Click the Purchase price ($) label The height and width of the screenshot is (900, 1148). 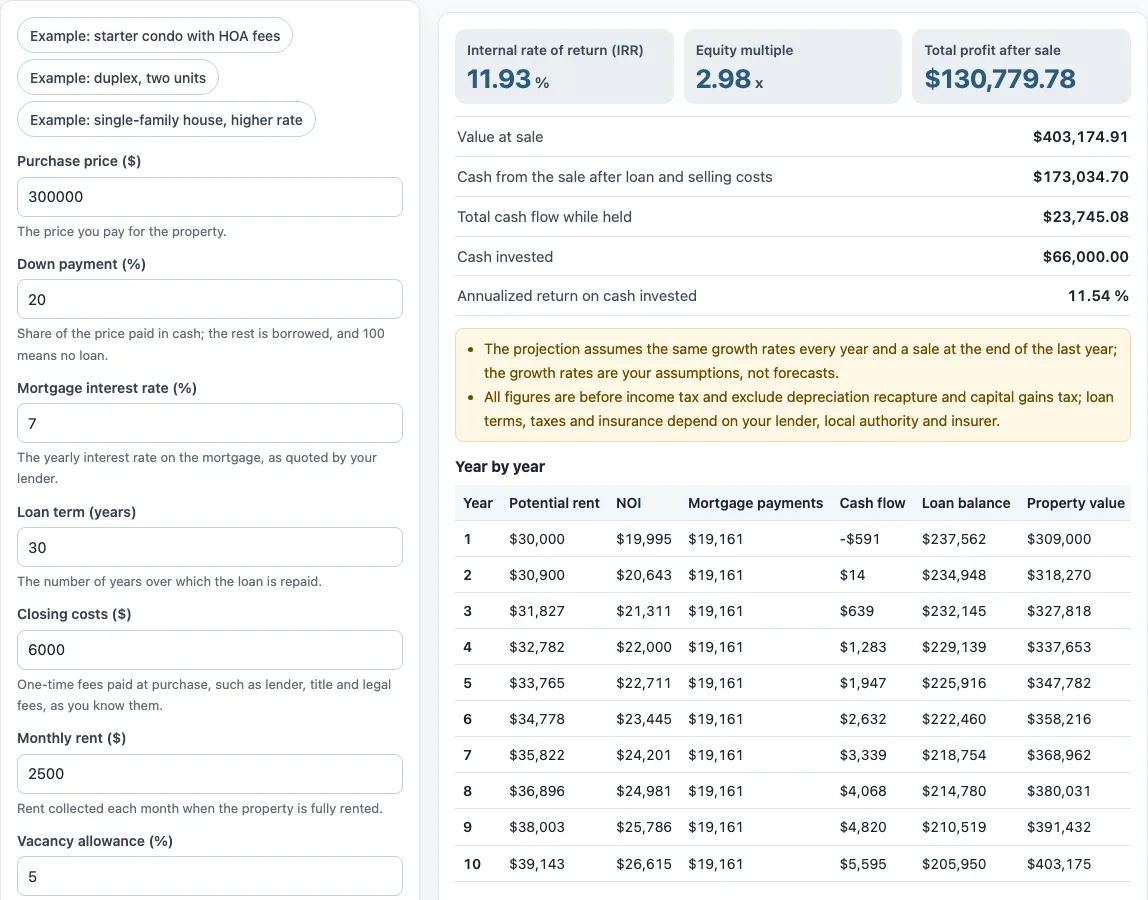coord(79,161)
